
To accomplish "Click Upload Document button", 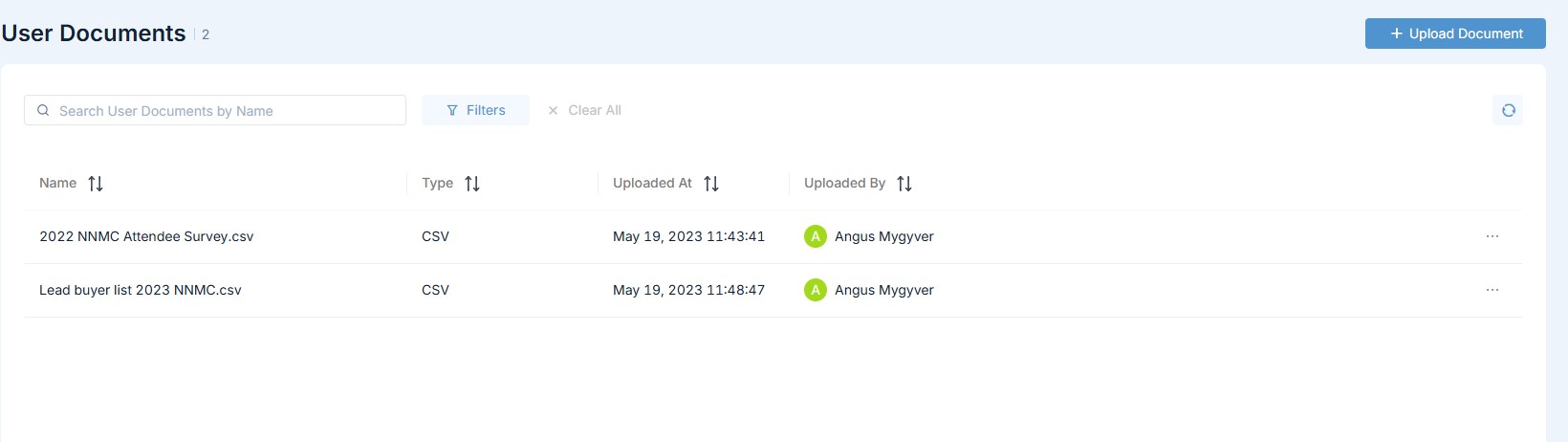I will pos(1454,33).
